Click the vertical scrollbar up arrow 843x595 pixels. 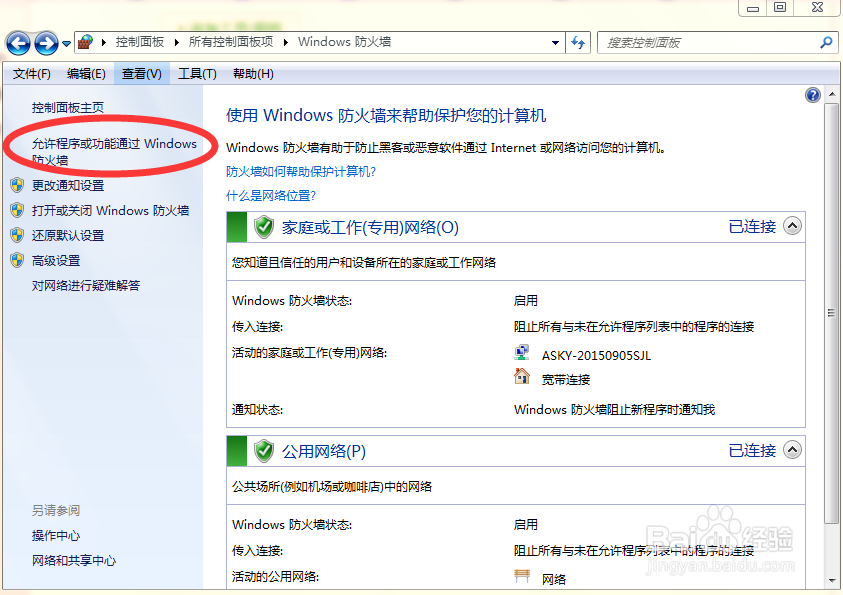click(832, 95)
